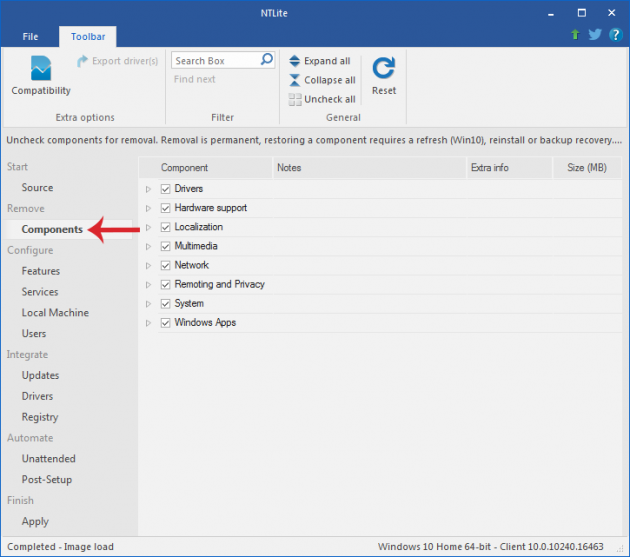
Task: Expand the System tree node
Action: (148, 304)
